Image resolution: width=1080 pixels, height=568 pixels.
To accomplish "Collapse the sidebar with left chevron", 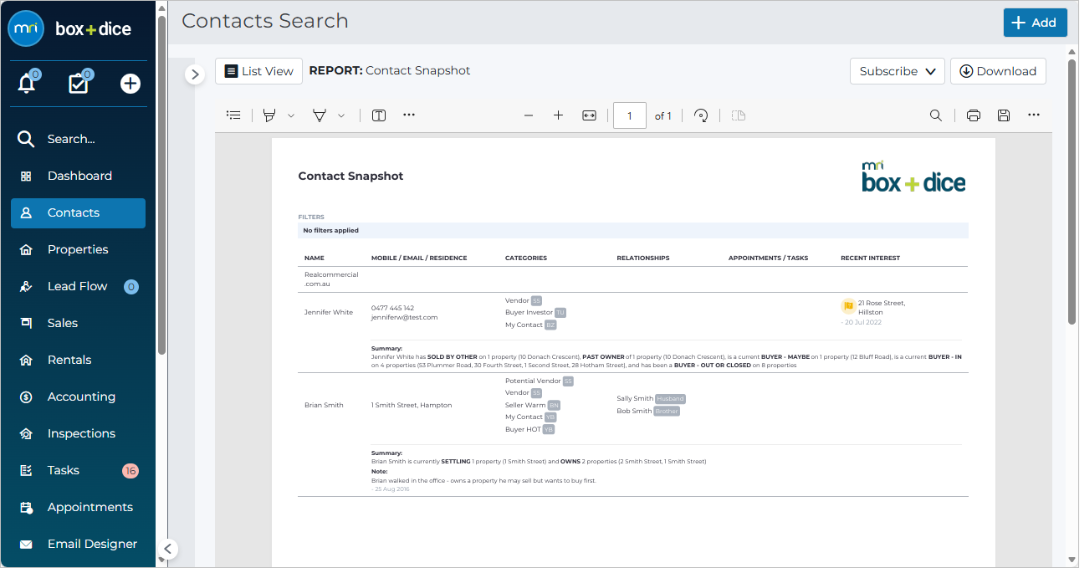I will pyautogui.click(x=167, y=549).
